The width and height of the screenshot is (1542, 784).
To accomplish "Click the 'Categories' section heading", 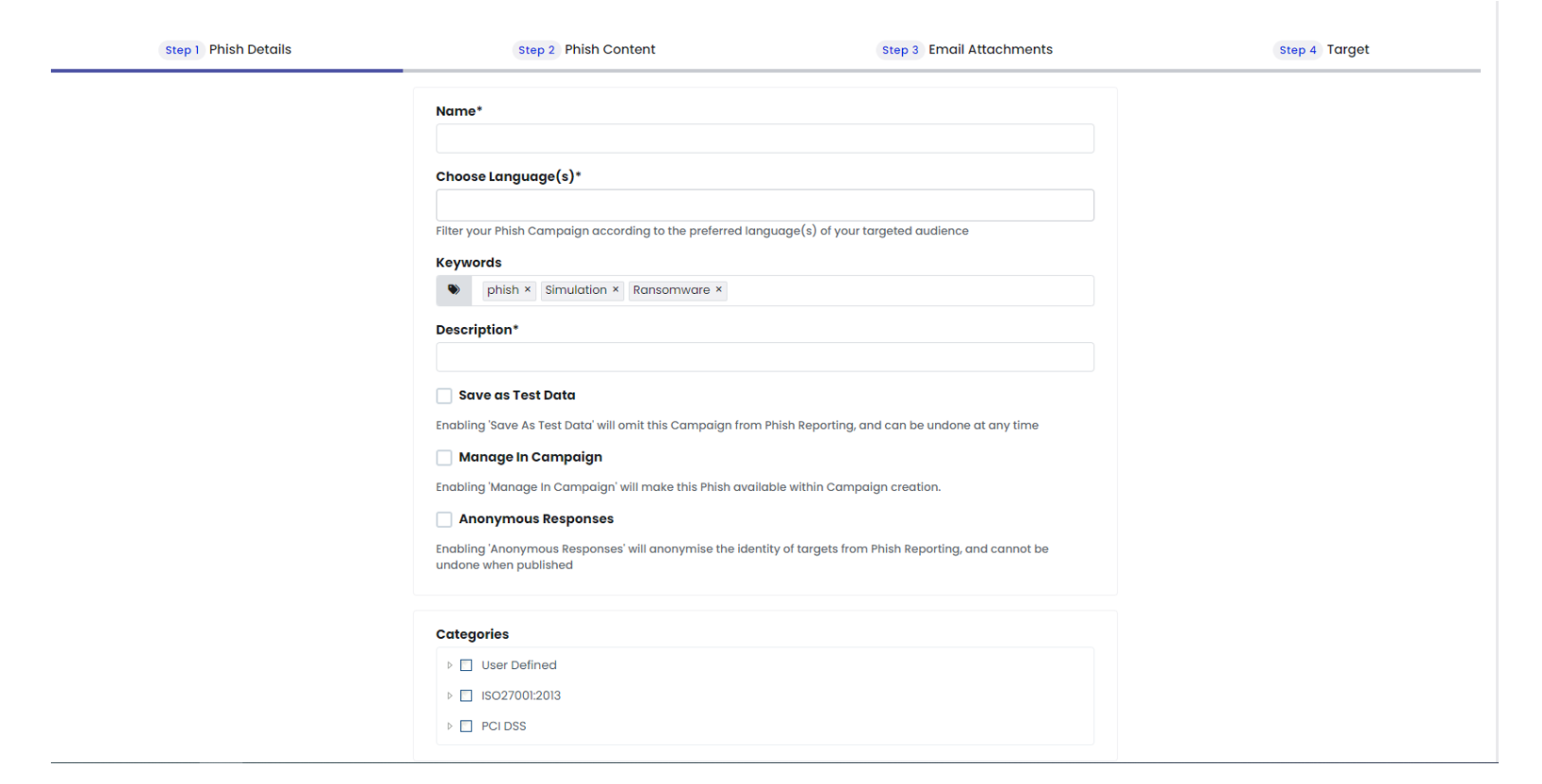I will 472,635.
